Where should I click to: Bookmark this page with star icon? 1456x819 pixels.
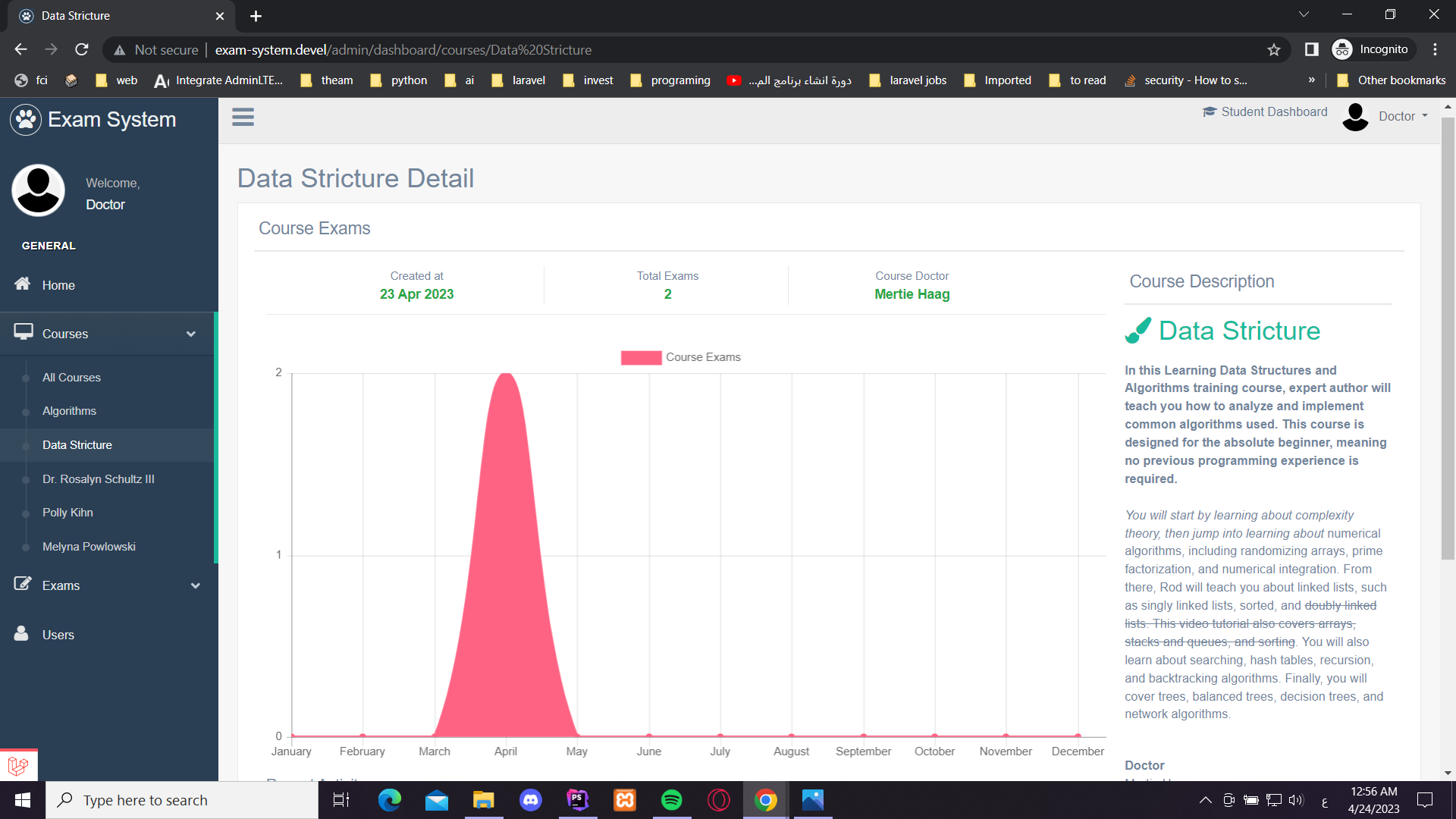(x=1274, y=49)
